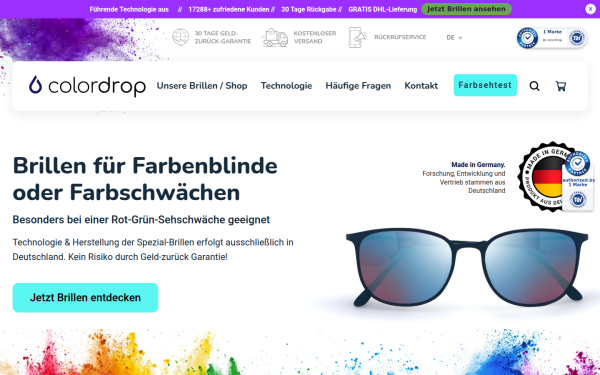Click the globe money-back guarantee icon
600x375 pixels.
click(180, 37)
